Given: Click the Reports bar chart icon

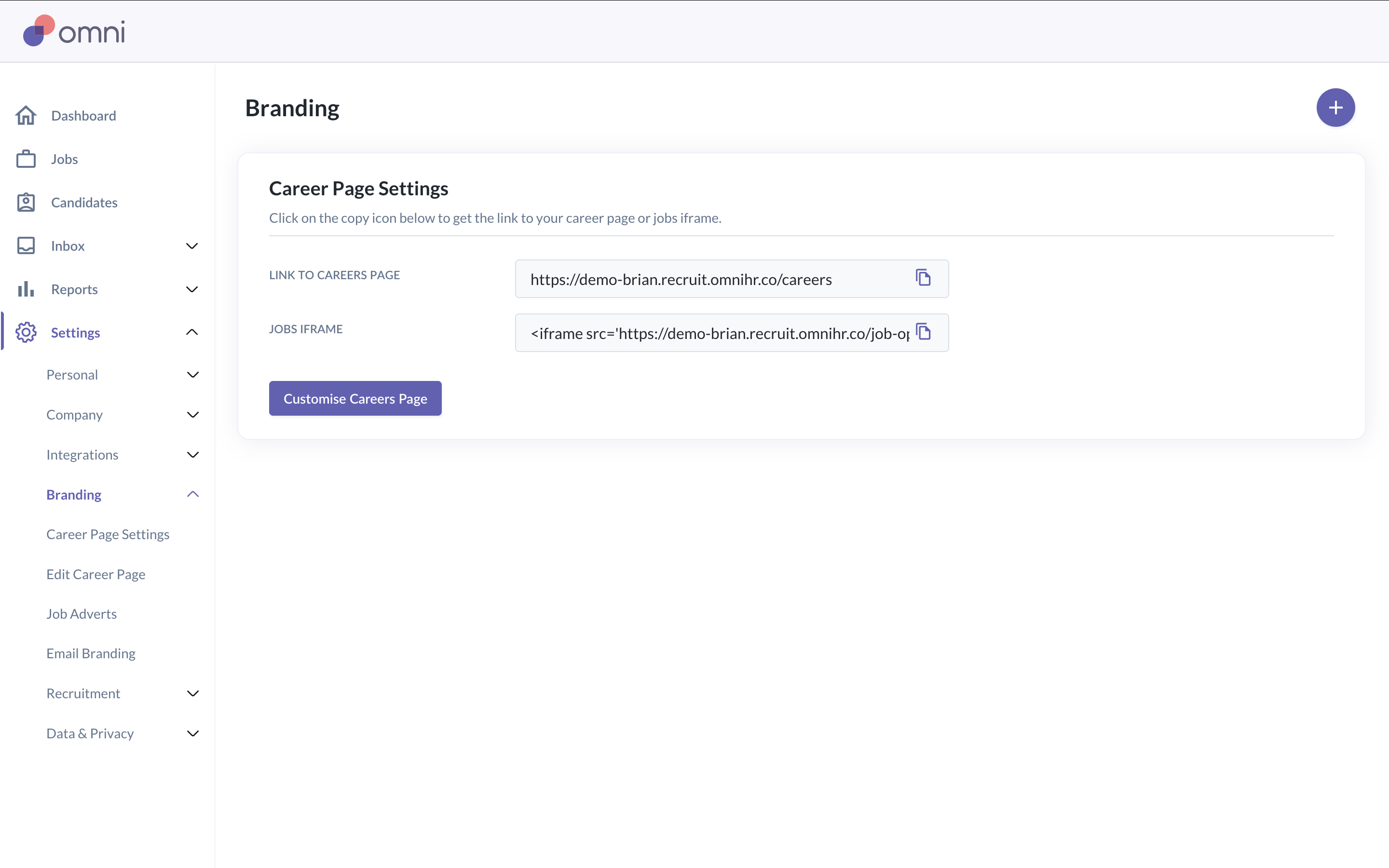Looking at the screenshot, I should [x=26, y=289].
